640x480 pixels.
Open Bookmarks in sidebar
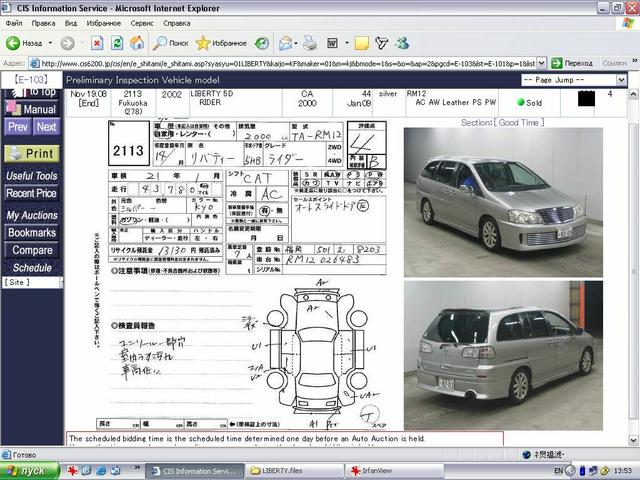pyautogui.click(x=31, y=233)
